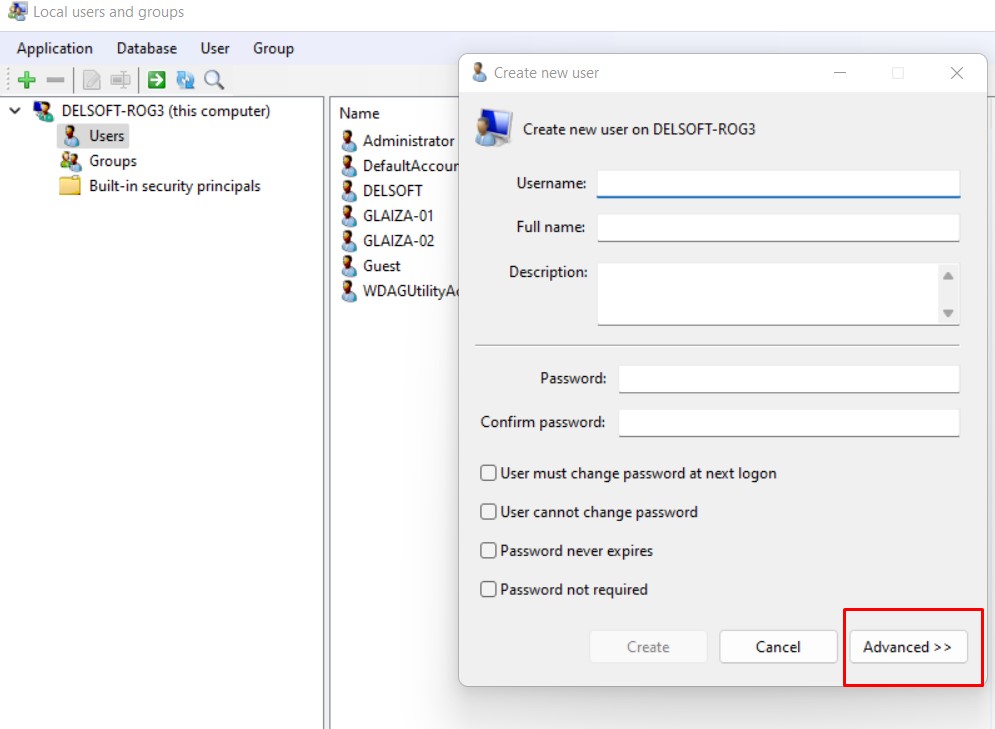Screen dimensions: 995x729
Task: Select the Administrator user icon
Action: click(348, 141)
